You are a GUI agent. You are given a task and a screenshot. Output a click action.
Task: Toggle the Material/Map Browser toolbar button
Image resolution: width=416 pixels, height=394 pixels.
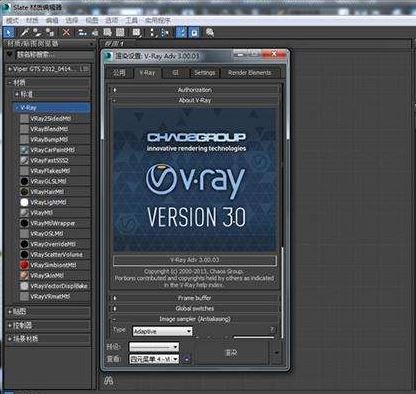[182, 32]
